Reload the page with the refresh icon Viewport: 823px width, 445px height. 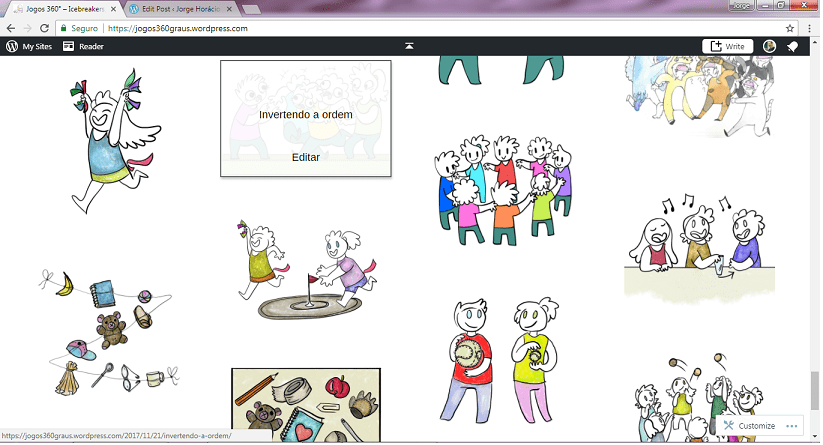pos(47,28)
